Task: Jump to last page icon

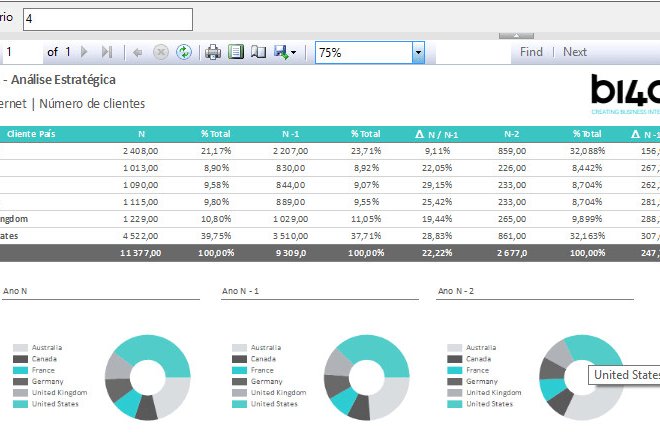Action: tap(107, 52)
